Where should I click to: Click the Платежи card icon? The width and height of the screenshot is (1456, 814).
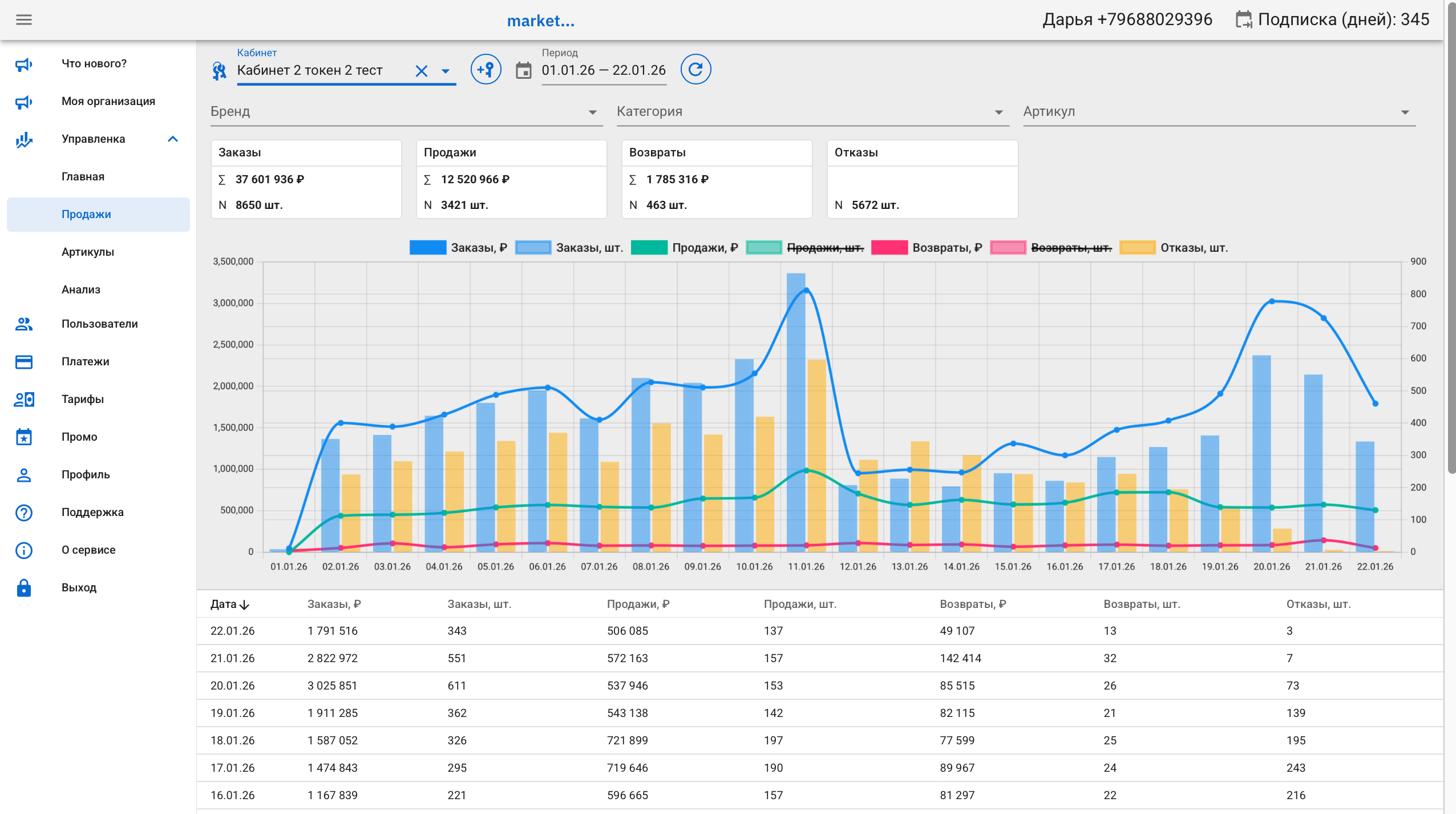coord(24,362)
